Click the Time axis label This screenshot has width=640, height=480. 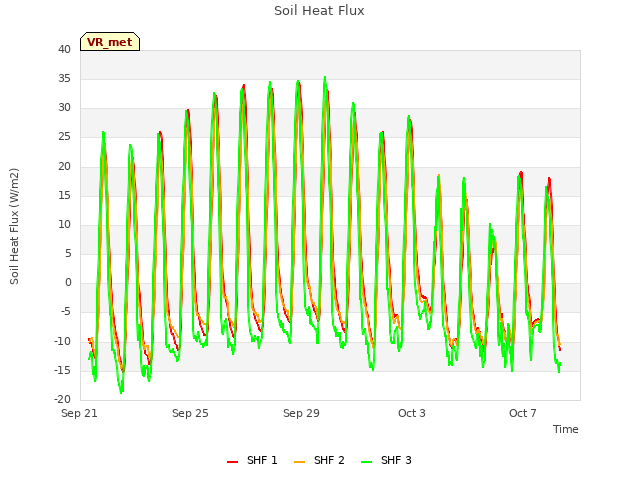pos(566,429)
